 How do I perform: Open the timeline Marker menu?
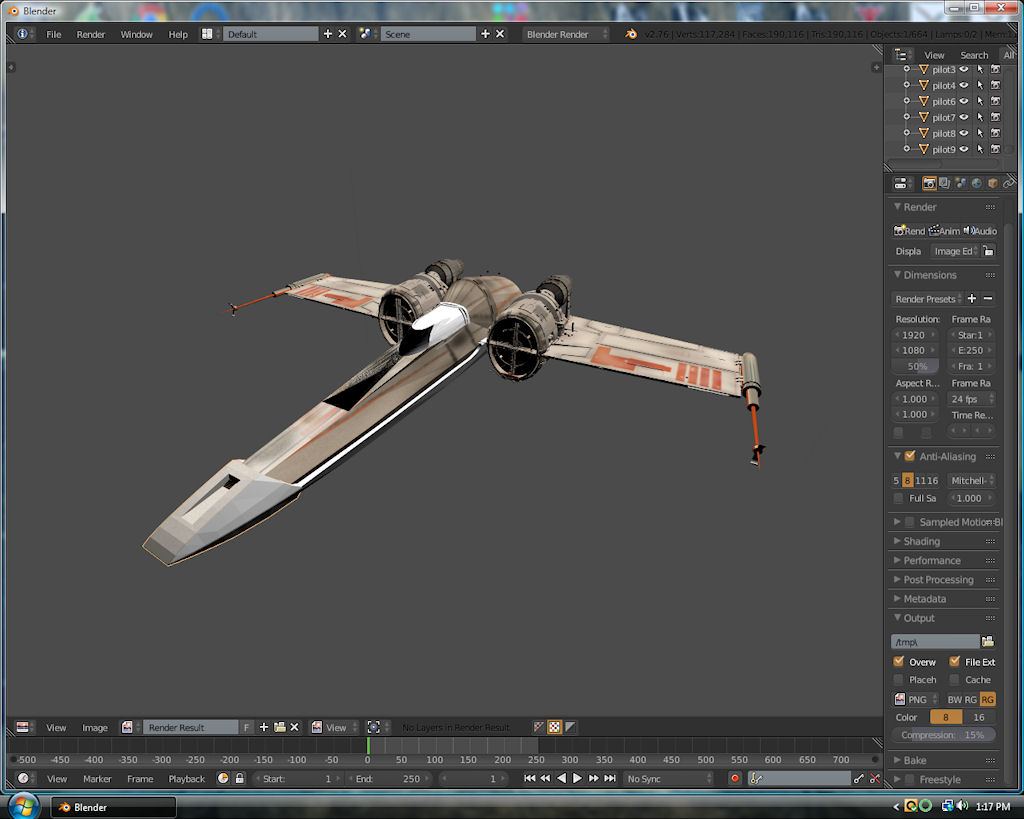[x=97, y=779]
